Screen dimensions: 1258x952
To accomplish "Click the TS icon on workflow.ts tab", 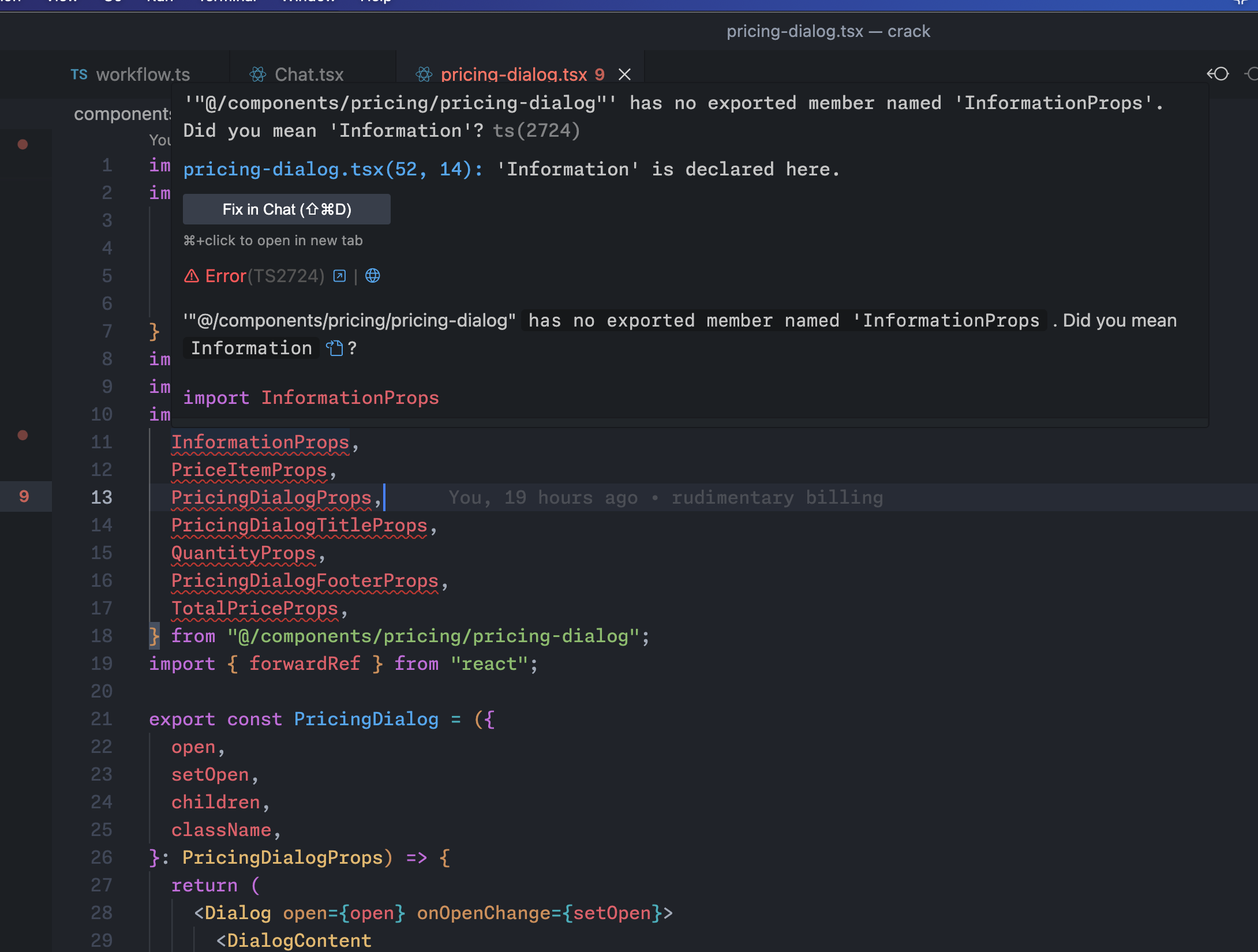I will [x=79, y=74].
